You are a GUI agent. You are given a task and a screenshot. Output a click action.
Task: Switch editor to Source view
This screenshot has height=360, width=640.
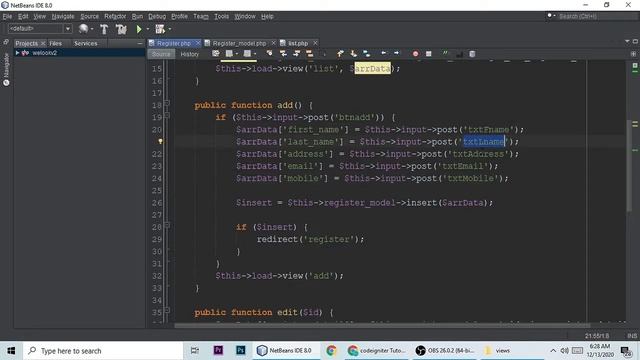pyautogui.click(x=161, y=54)
